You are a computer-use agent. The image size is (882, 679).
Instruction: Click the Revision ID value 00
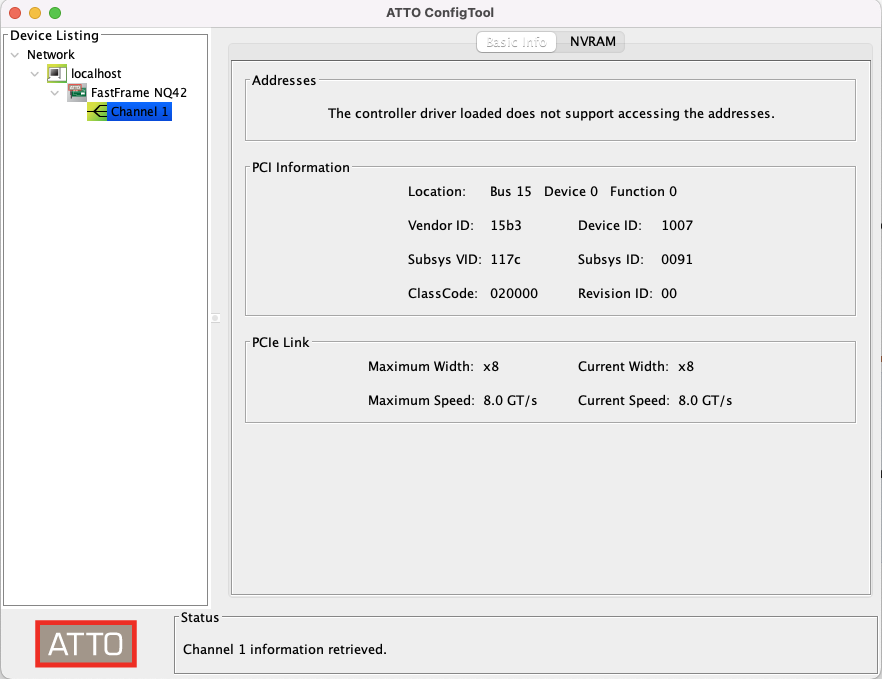coord(669,294)
